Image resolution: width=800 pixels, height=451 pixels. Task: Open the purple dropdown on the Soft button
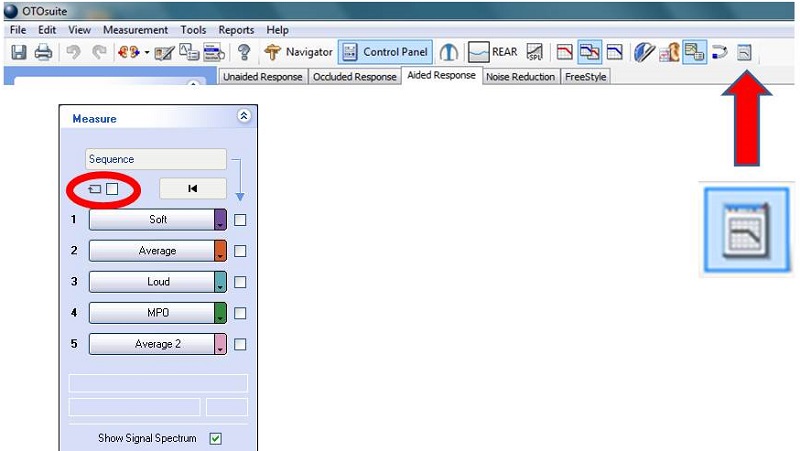click(x=220, y=219)
